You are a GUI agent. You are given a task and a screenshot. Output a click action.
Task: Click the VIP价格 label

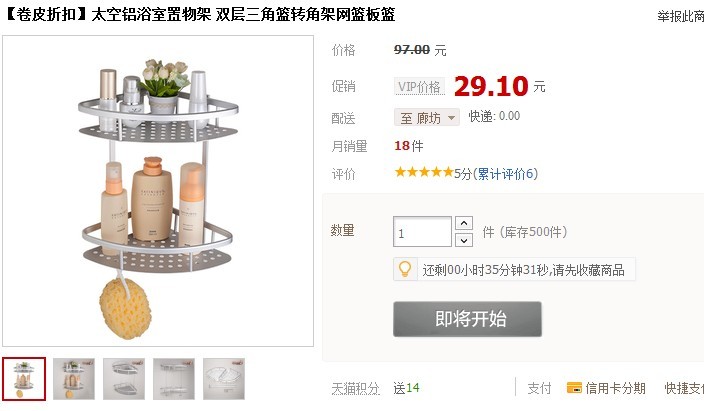click(x=419, y=86)
